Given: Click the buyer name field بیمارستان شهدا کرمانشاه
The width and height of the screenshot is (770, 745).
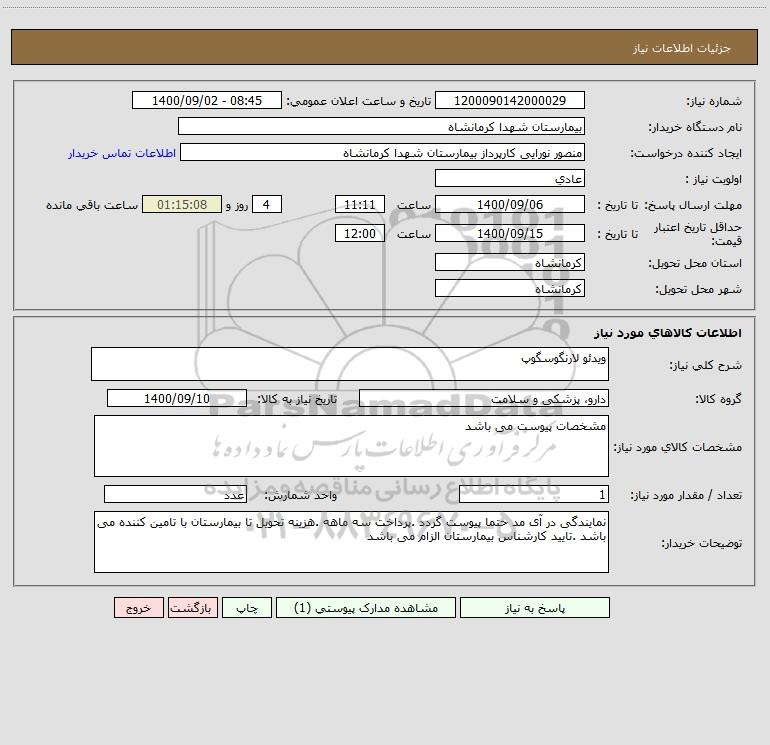Looking at the screenshot, I should point(381,127).
